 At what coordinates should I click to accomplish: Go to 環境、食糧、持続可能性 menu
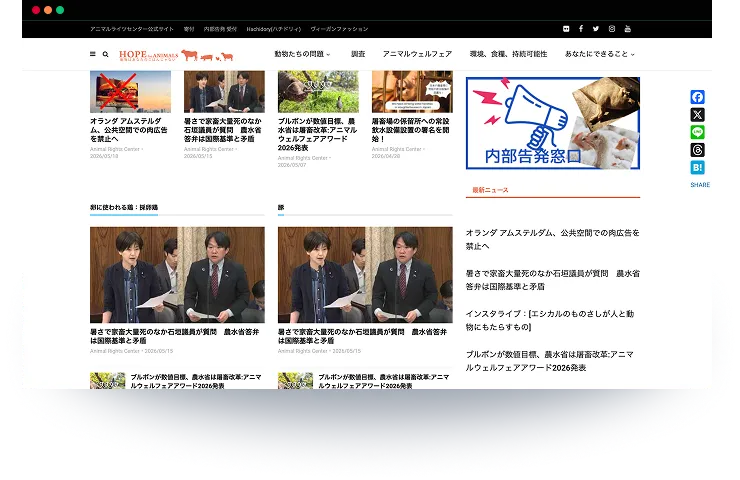(508, 54)
